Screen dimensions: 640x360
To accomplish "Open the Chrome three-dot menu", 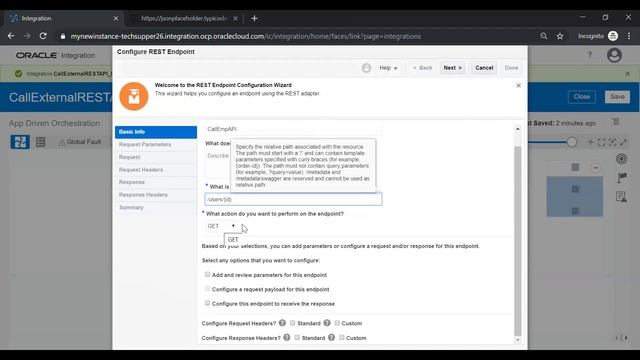I will (629, 36).
